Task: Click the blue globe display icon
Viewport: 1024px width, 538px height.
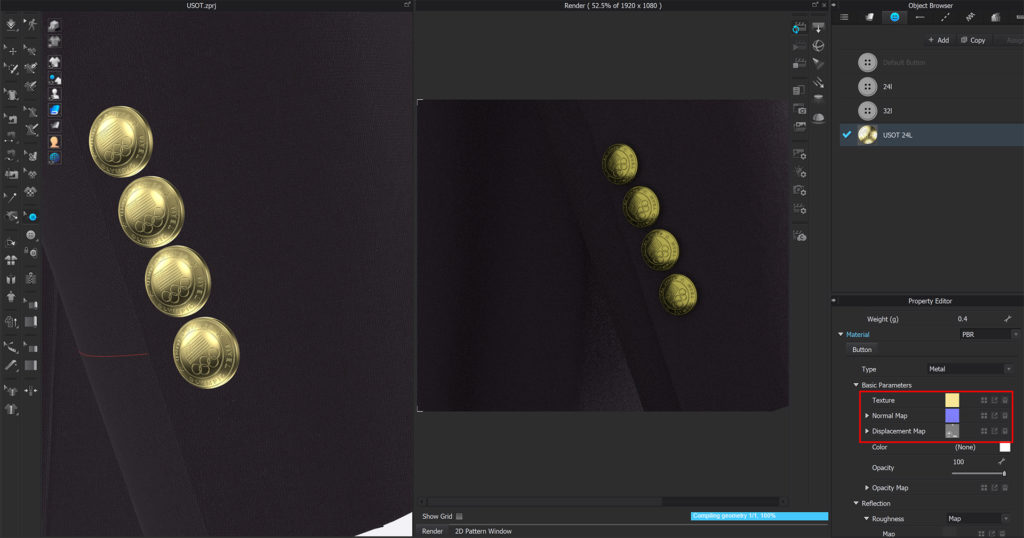Action: [54, 157]
